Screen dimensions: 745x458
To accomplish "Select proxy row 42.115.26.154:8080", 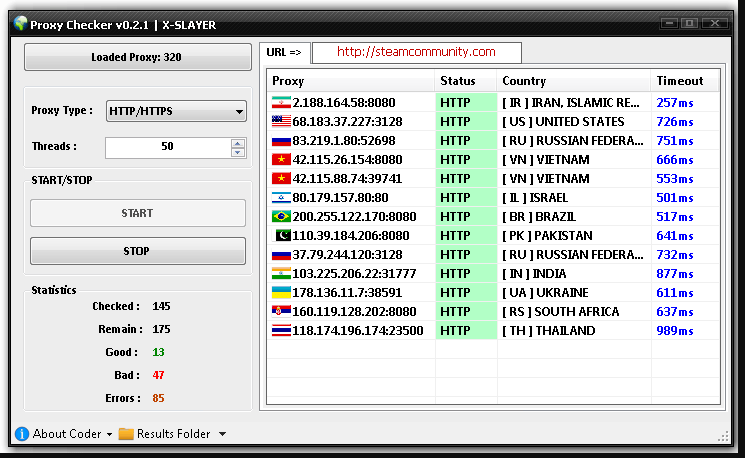I will (x=493, y=160).
